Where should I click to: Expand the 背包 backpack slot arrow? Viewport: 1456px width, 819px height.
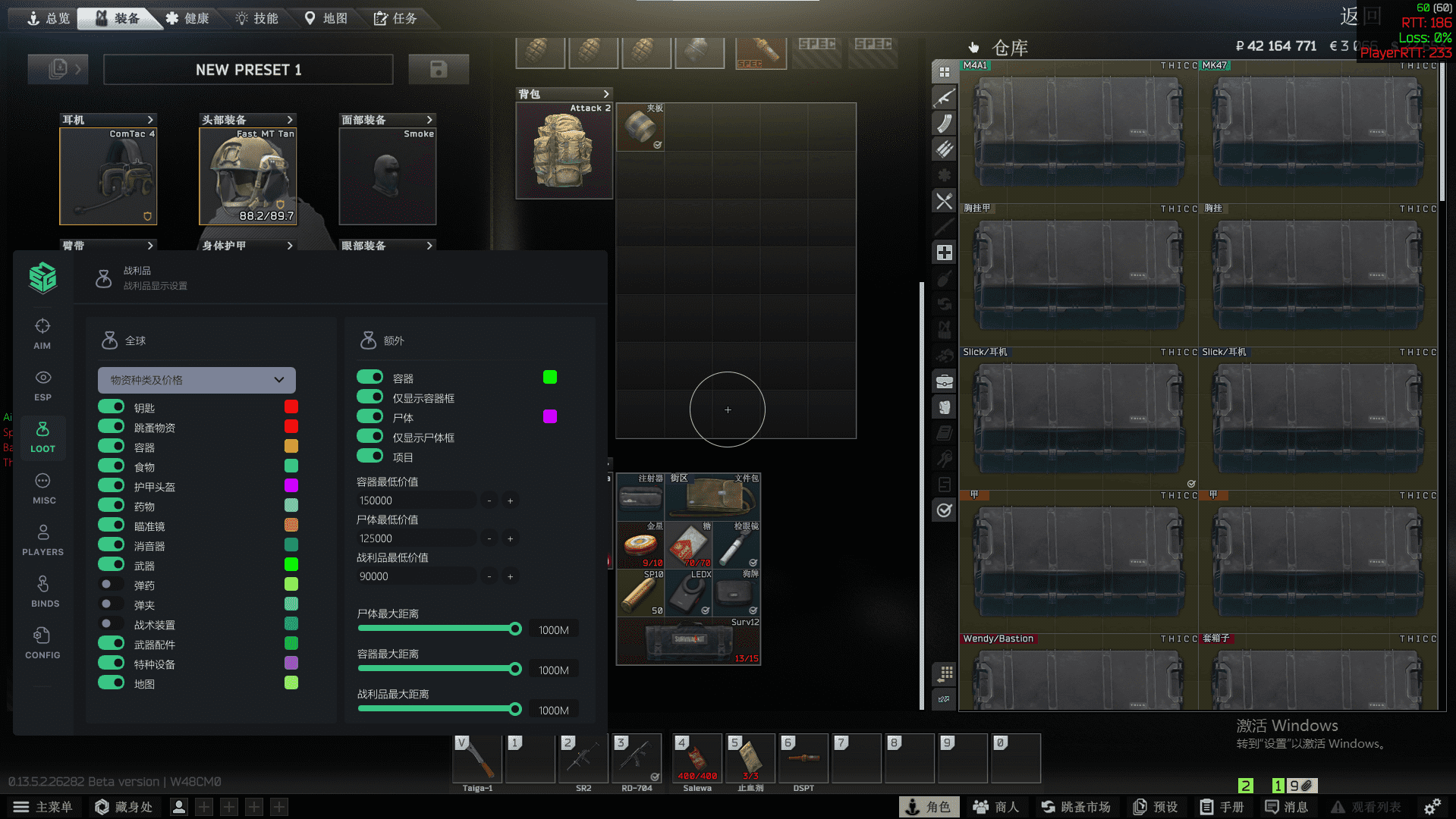tap(605, 94)
